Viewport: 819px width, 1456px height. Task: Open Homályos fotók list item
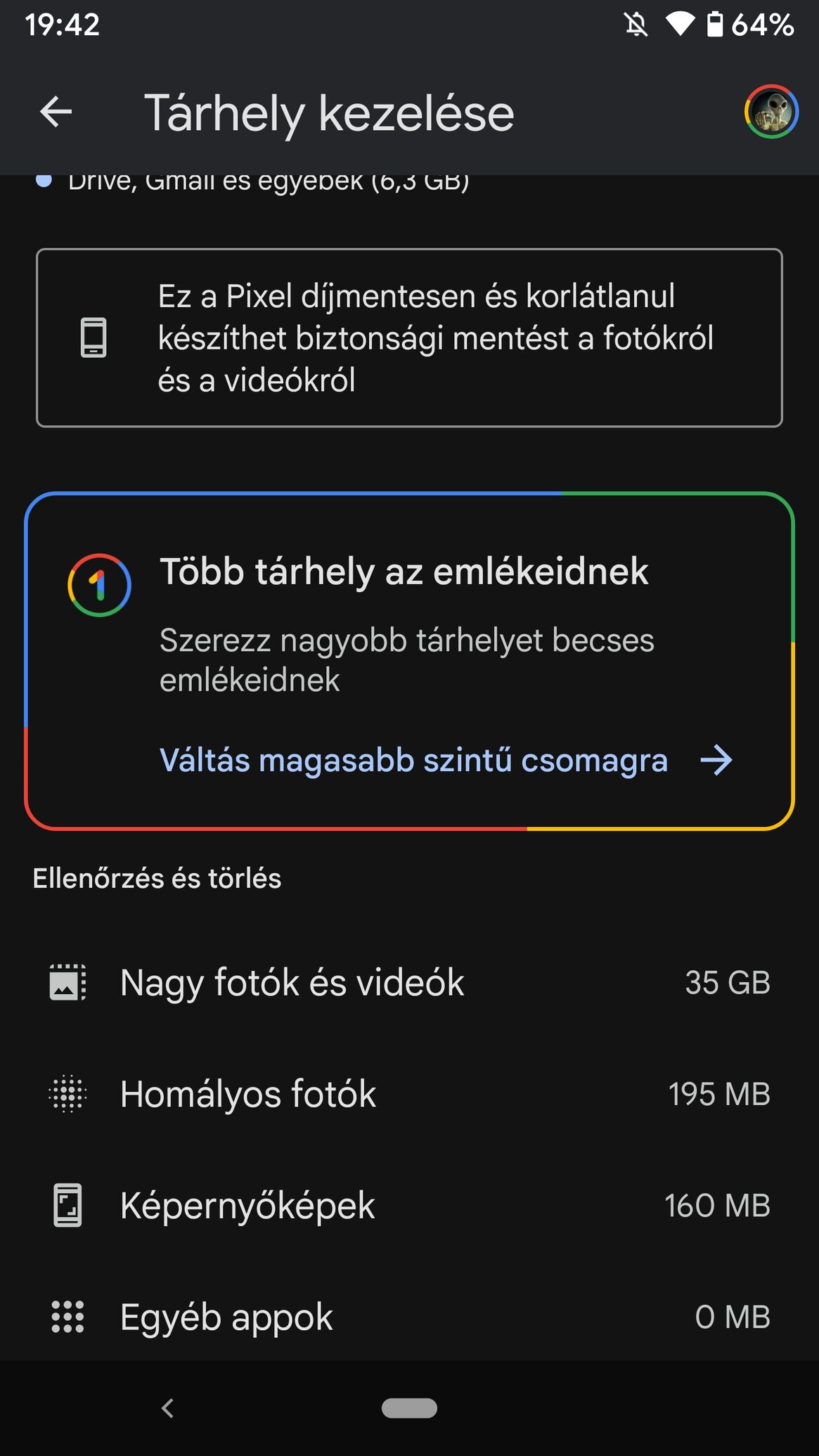(409, 1094)
